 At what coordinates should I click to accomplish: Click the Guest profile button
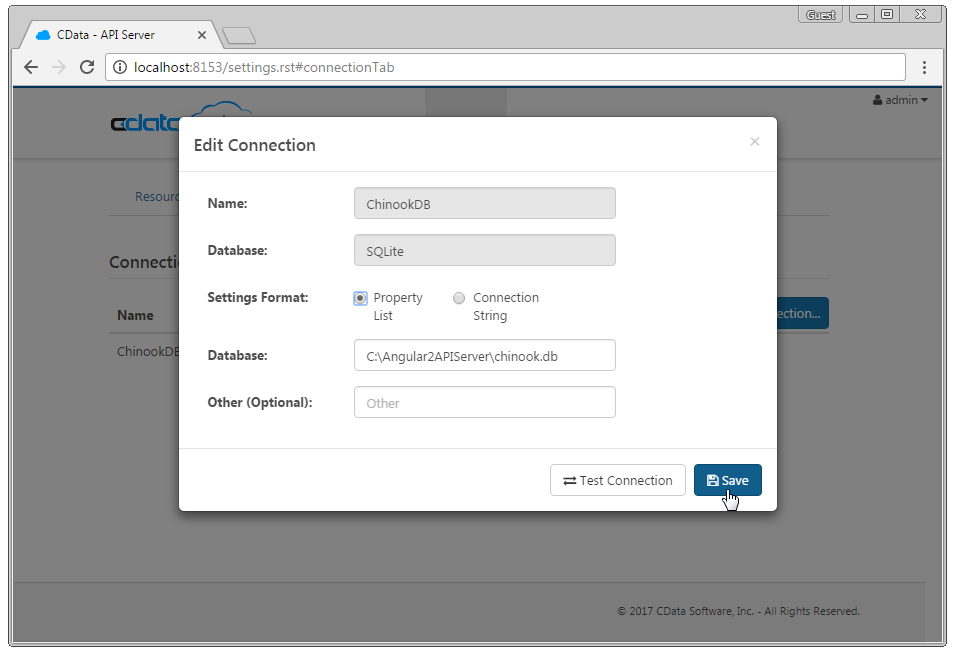coord(821,15)
